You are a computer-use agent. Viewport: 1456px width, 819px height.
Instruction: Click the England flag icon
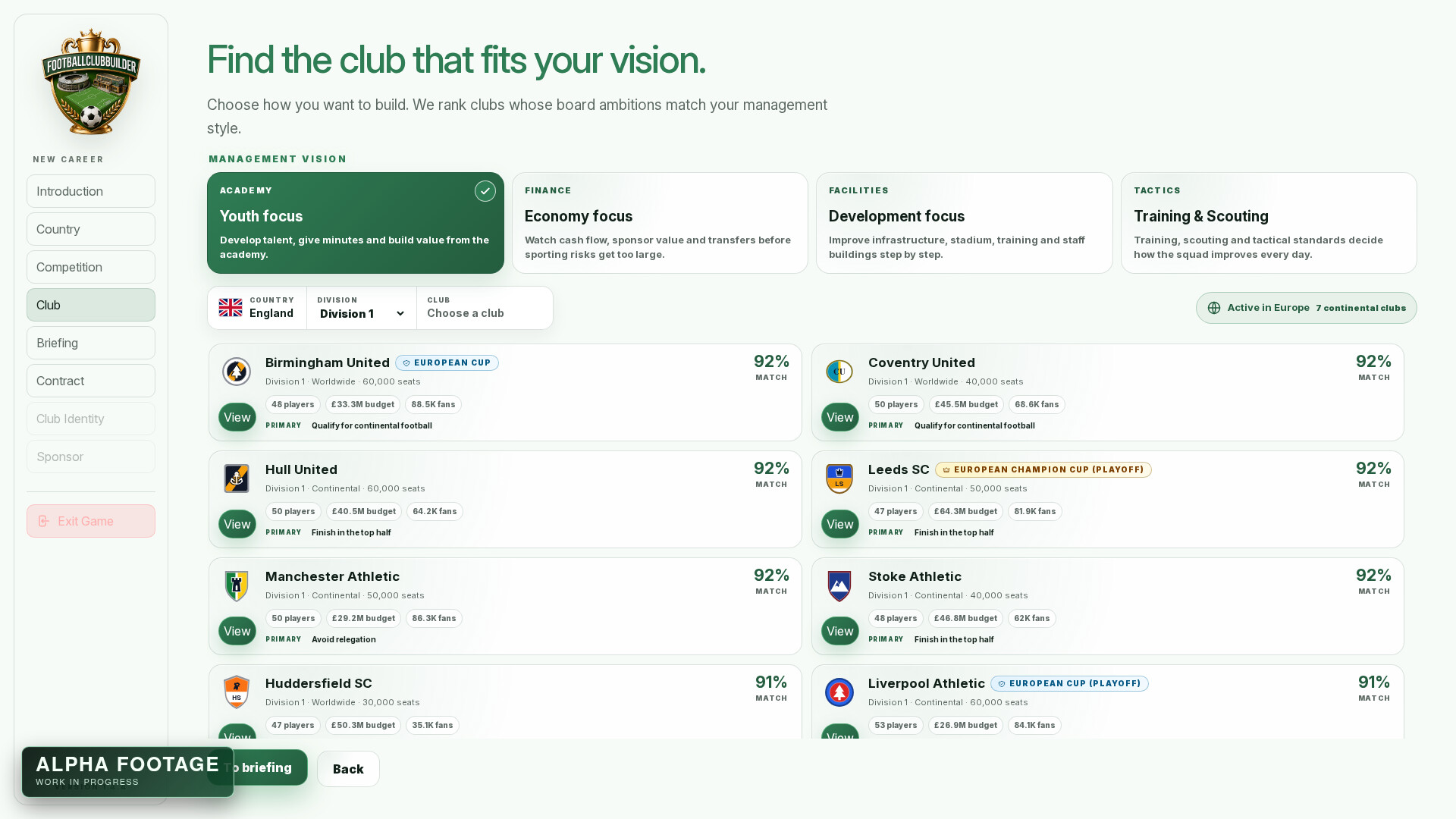pos(231,307)
